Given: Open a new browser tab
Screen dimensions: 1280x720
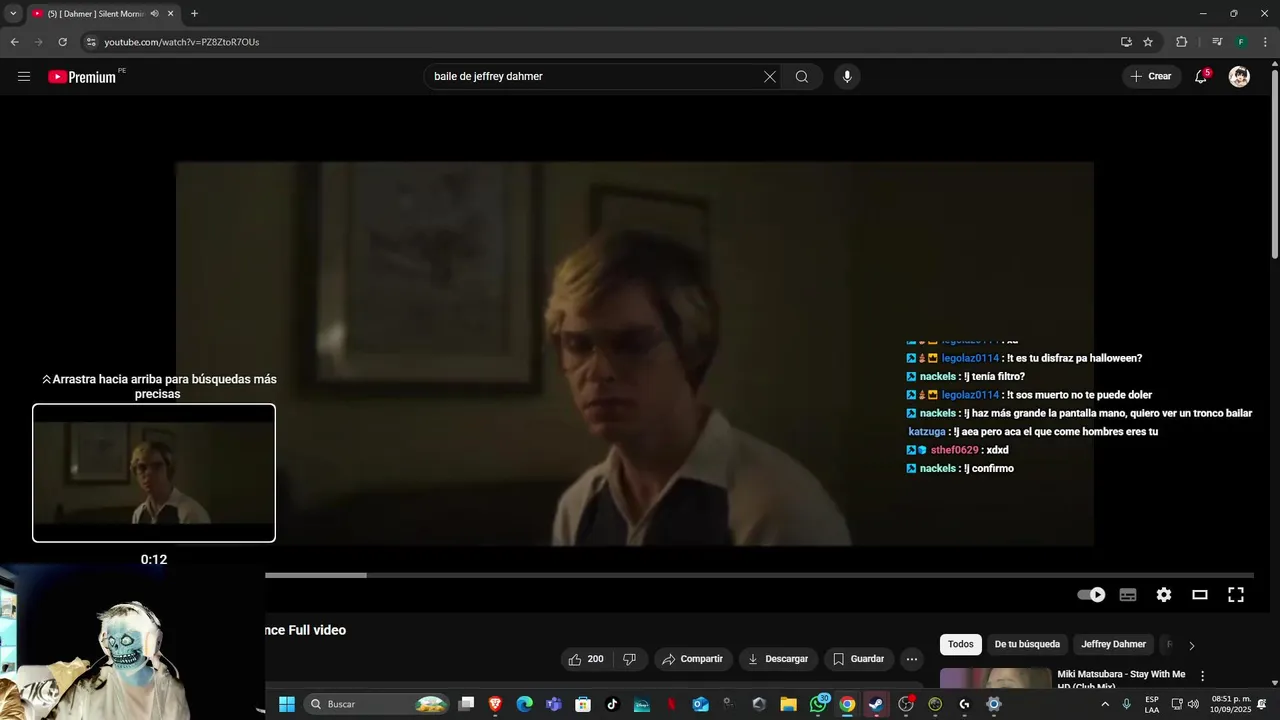Looking at the screenshot, I should (194, 14).
